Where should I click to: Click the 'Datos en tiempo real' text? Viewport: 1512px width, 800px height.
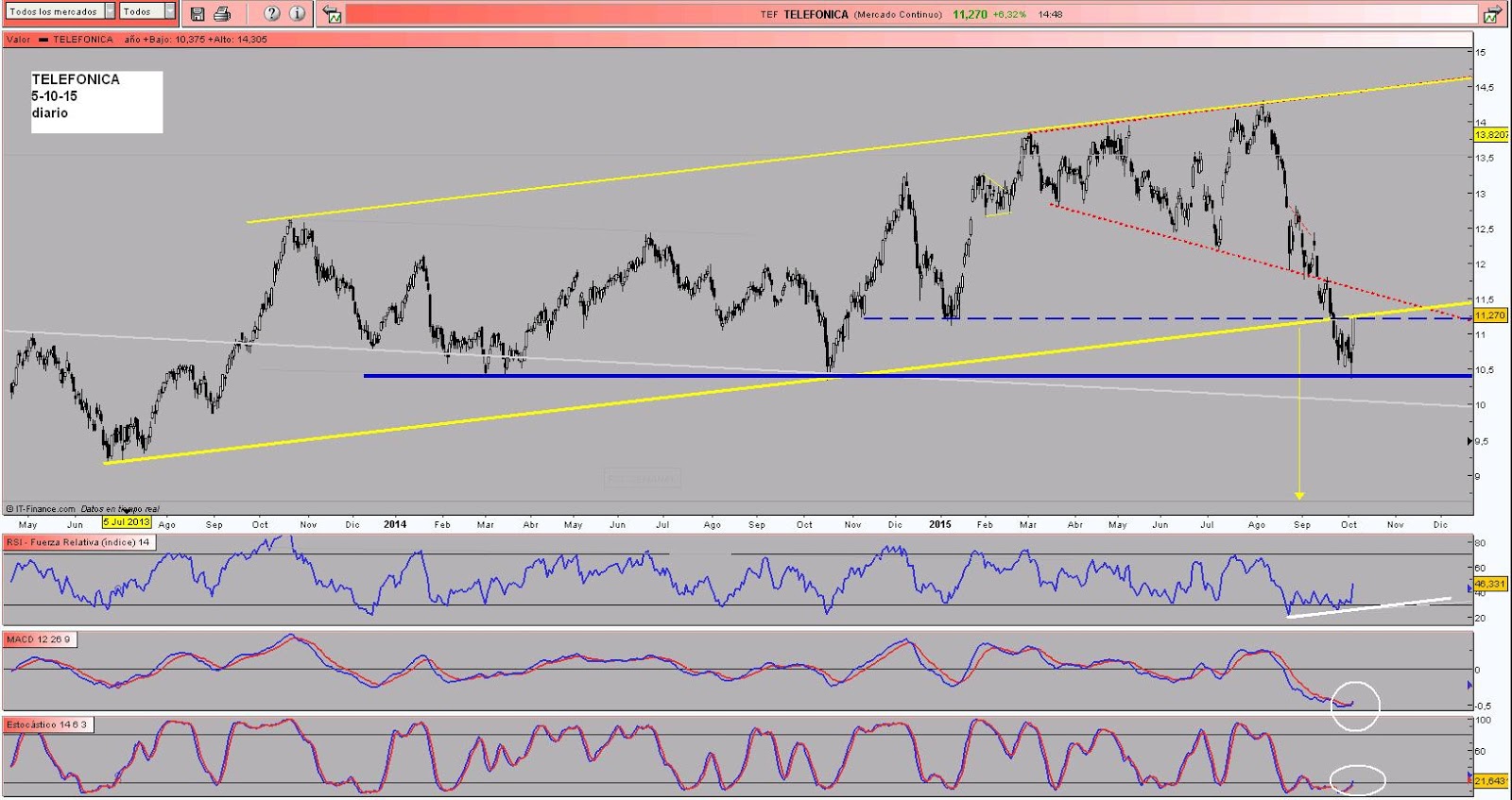(x=120, y=509)
